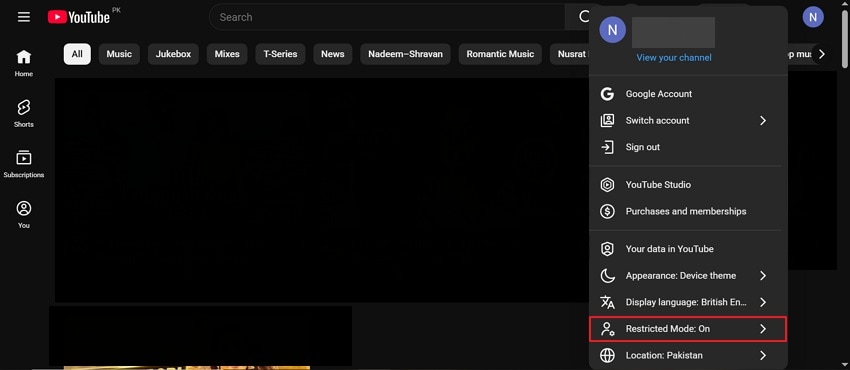Click the YouTube Studio hexagon icon
This screenshot has width=850, height=370.
coord(607,185)
